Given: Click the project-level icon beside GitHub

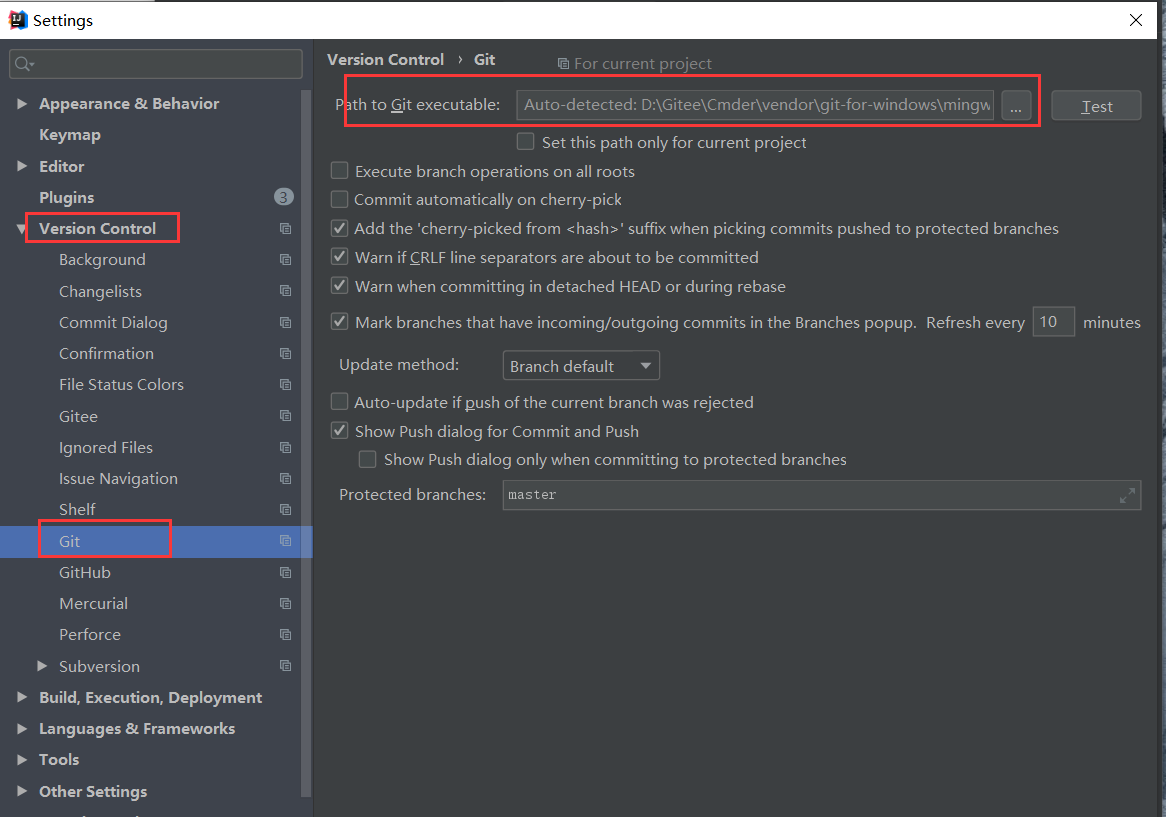Looking at the screenshot, I should tap(286, 572).
